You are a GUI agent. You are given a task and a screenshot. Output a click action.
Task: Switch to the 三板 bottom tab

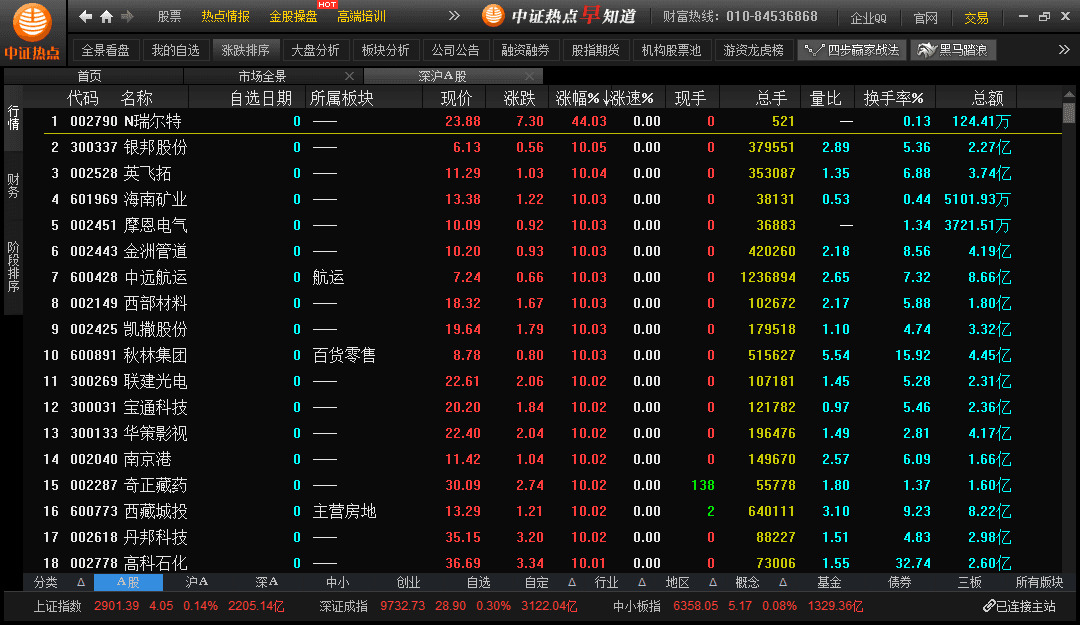tap(970, 582)
